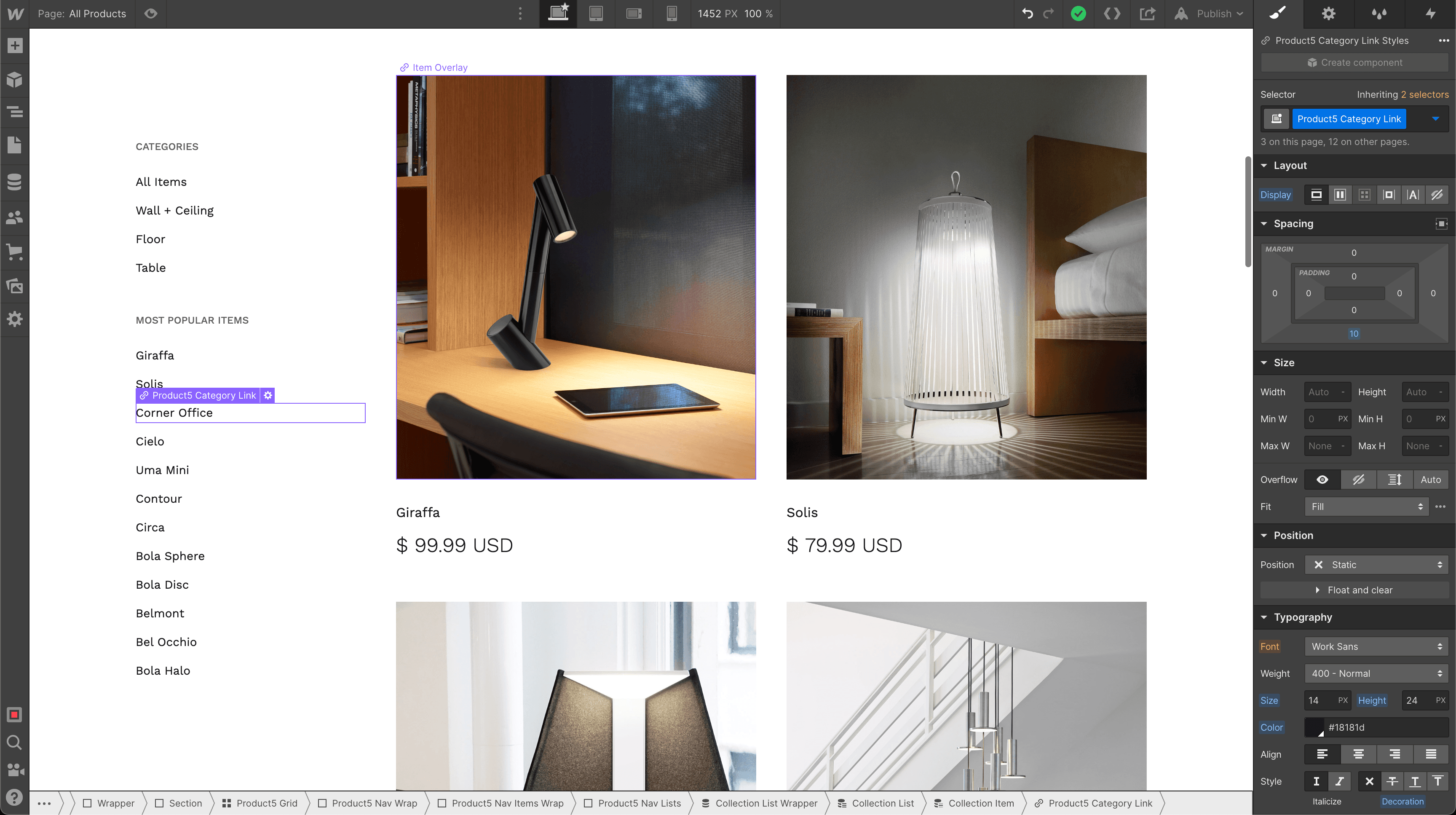Click the share/export icon in toolbar

coord(1147,13)
